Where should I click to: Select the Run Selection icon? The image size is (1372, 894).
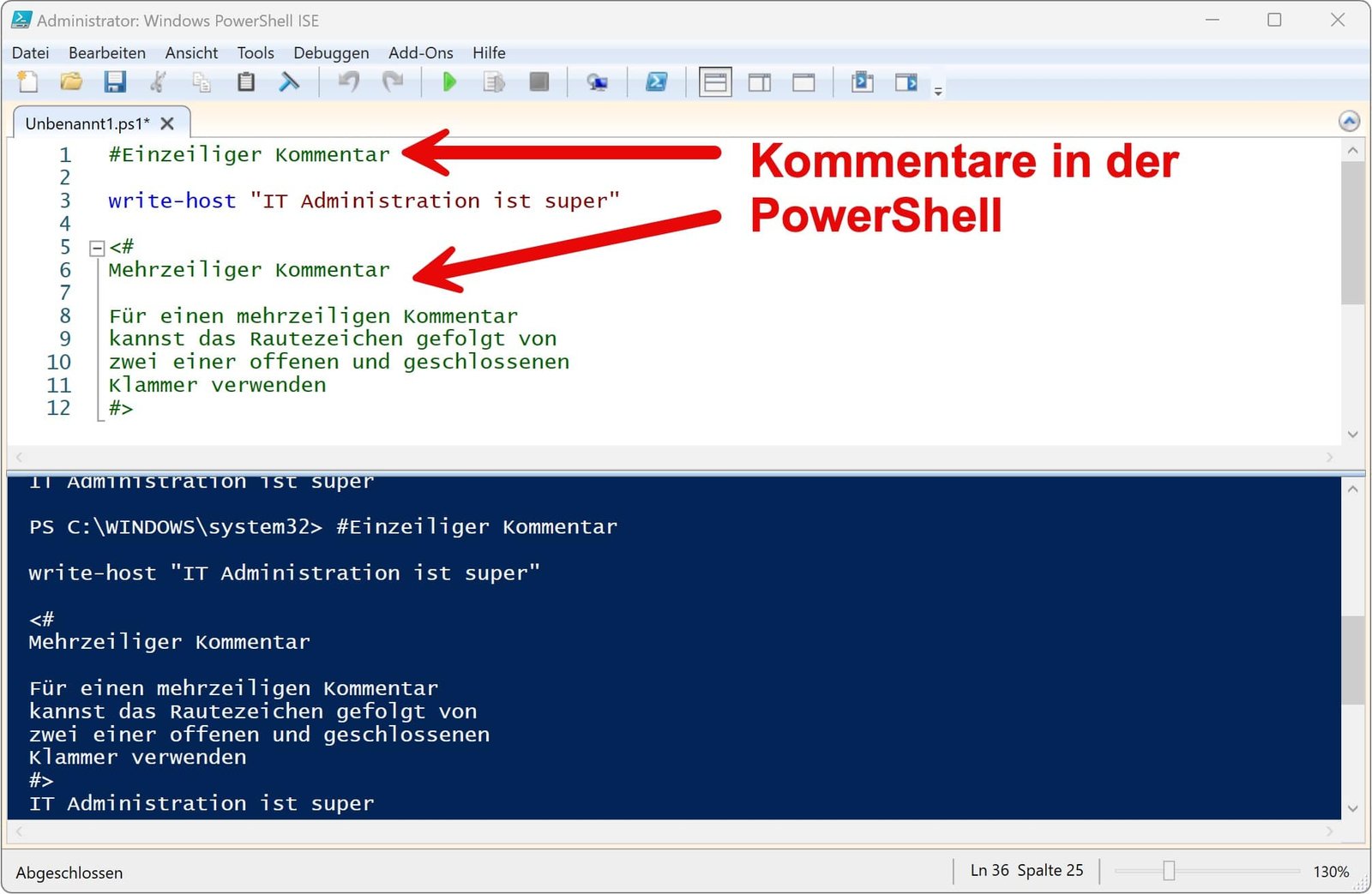coord(494,82)
